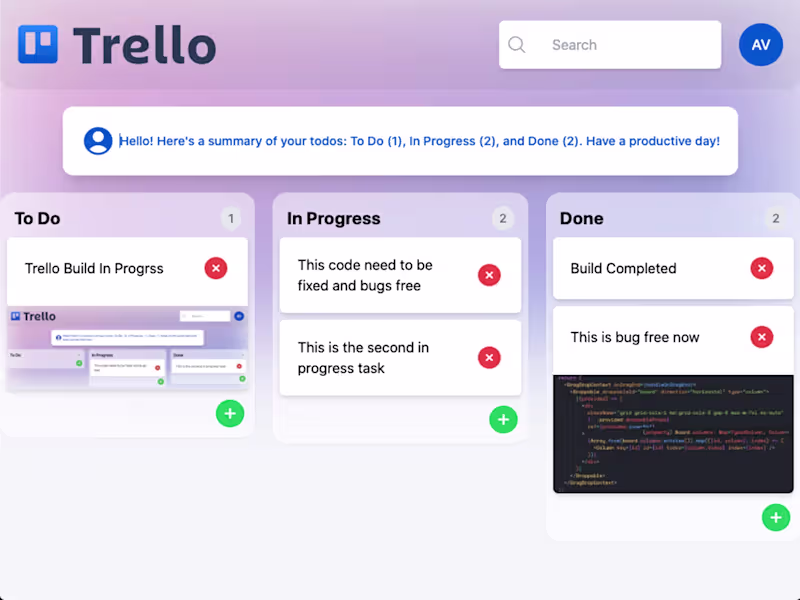Screen dimensions: 800x600
Task: Click the user icon in summary banner
Action: point(98,141)
